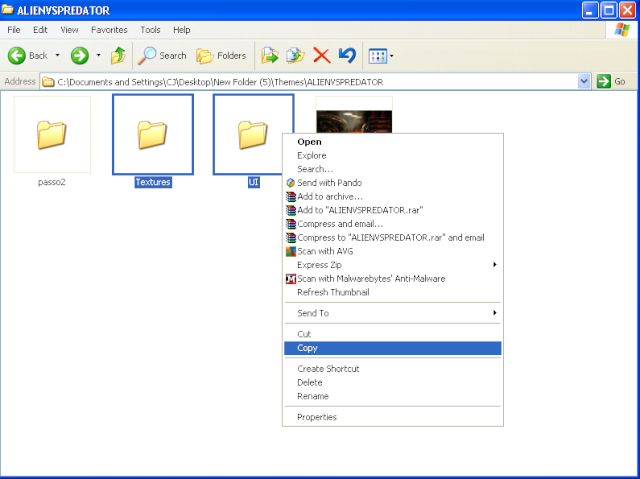Select the UI folder icon
This screenshot has width=640, height=479.
tap(253, 134)
